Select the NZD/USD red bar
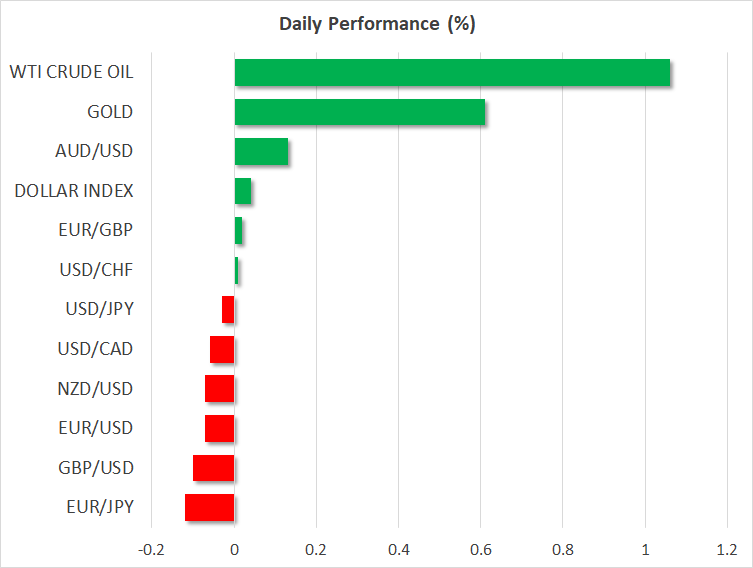753x568 pixels. [220, 389]
